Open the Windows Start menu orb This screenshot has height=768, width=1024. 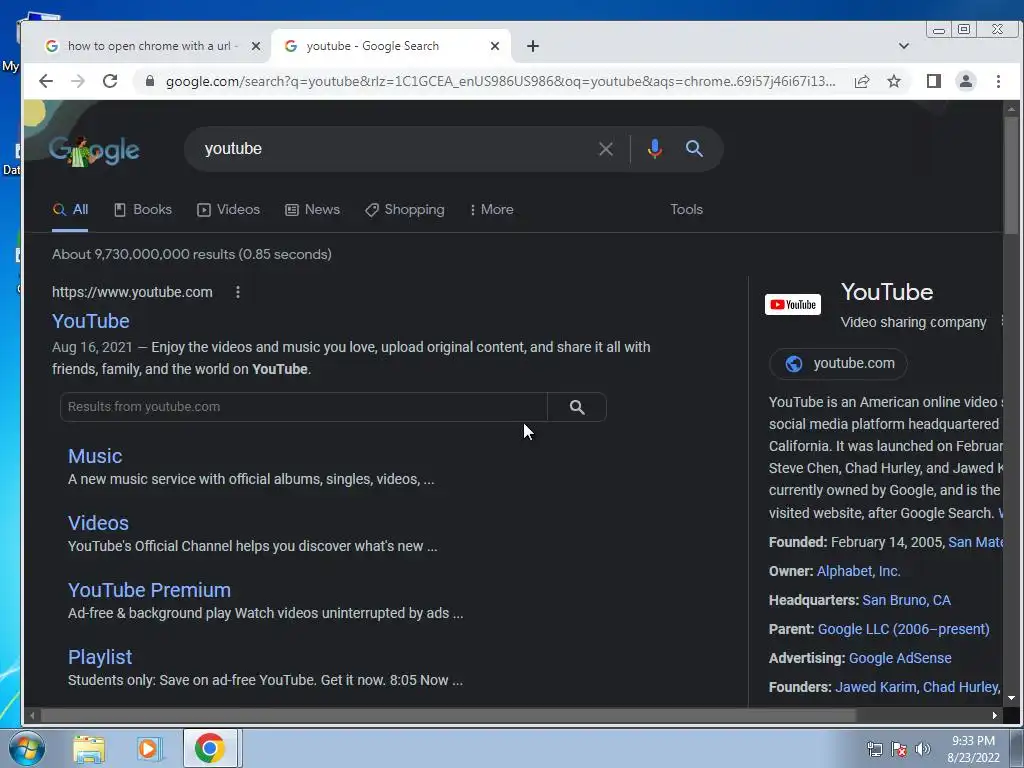(x=26, y=748)
